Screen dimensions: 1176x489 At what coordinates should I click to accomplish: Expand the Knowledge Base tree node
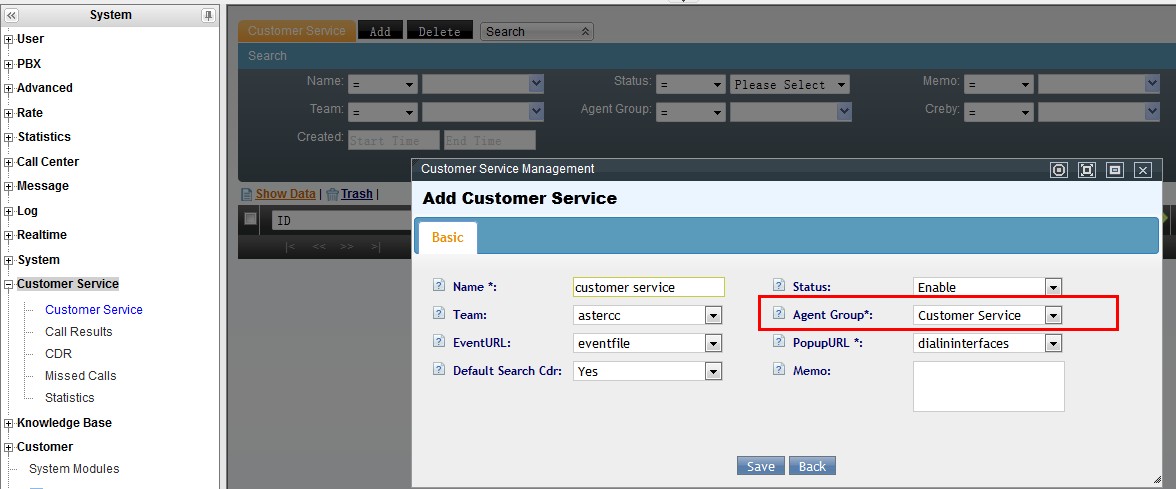pos(9,423)
